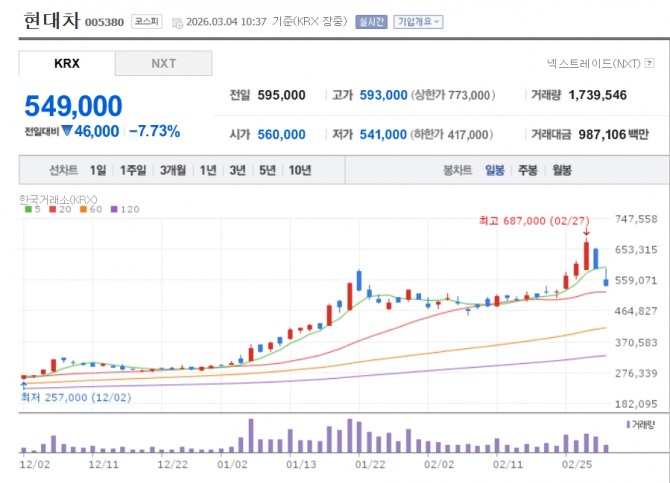Click the blue down-triangle price change indicator
670x483 pixels.
pos(67,131)
